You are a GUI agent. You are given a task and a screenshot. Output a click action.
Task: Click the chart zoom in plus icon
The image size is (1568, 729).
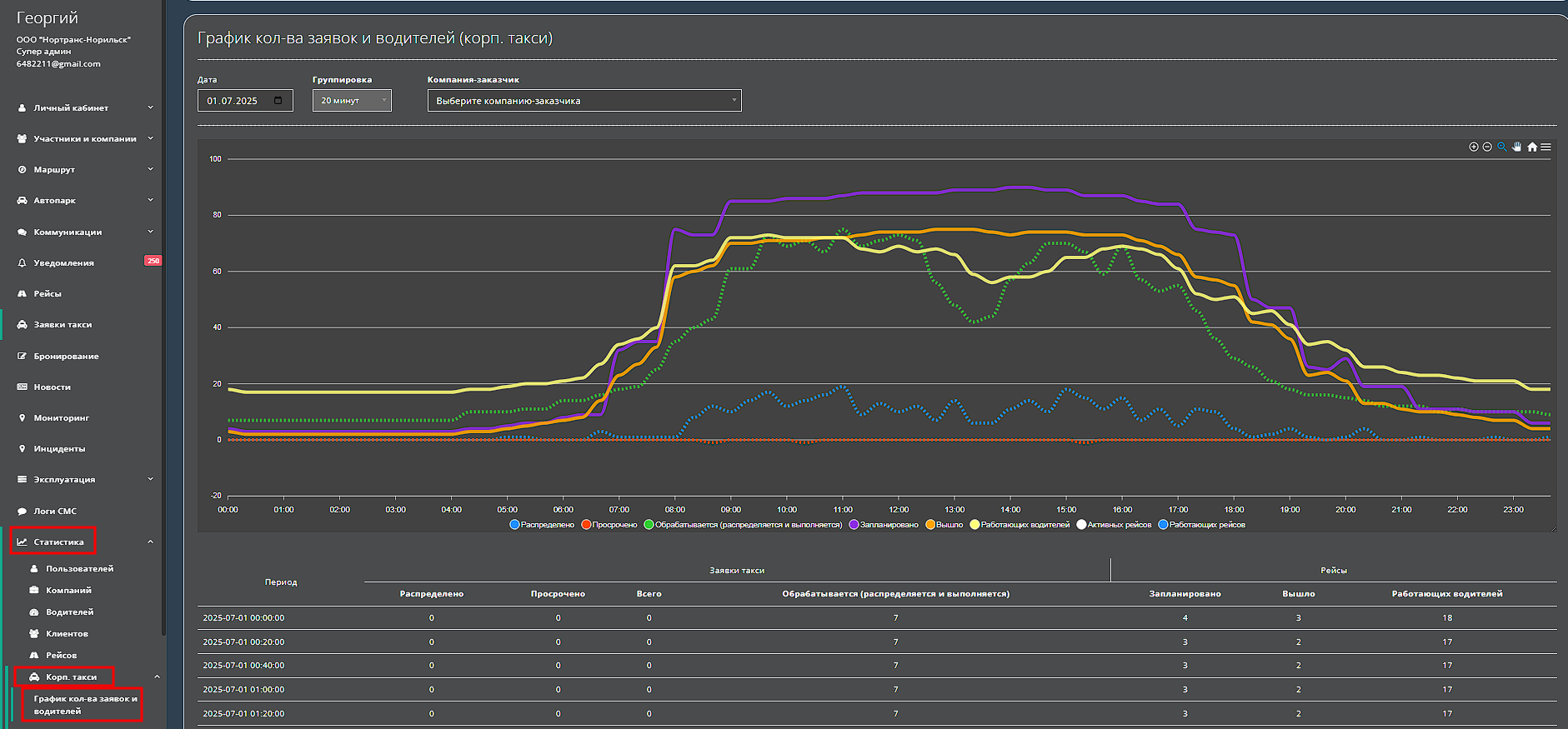coord(1473,147)
